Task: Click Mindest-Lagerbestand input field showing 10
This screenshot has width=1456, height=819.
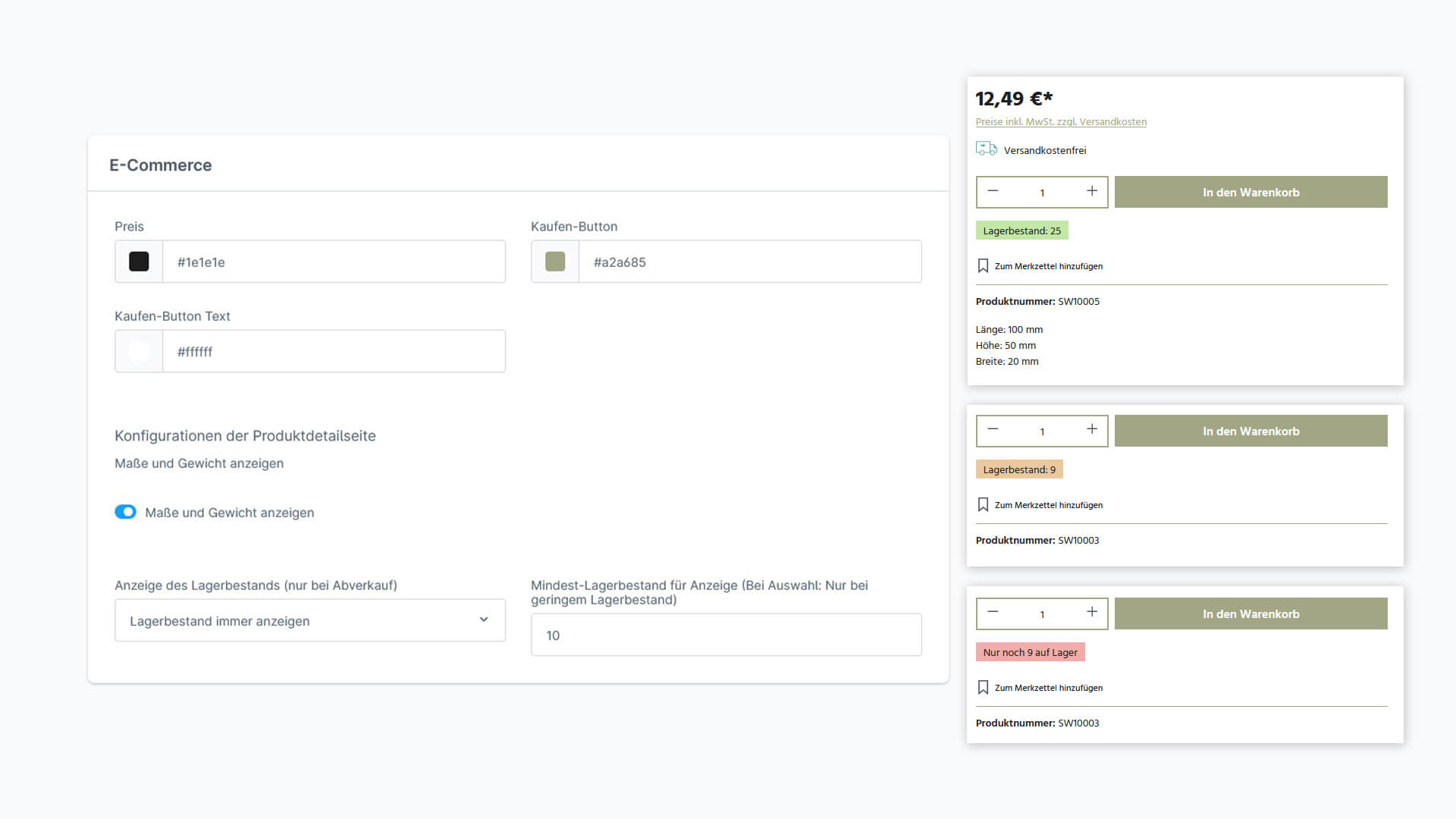Action: (726, 635)
